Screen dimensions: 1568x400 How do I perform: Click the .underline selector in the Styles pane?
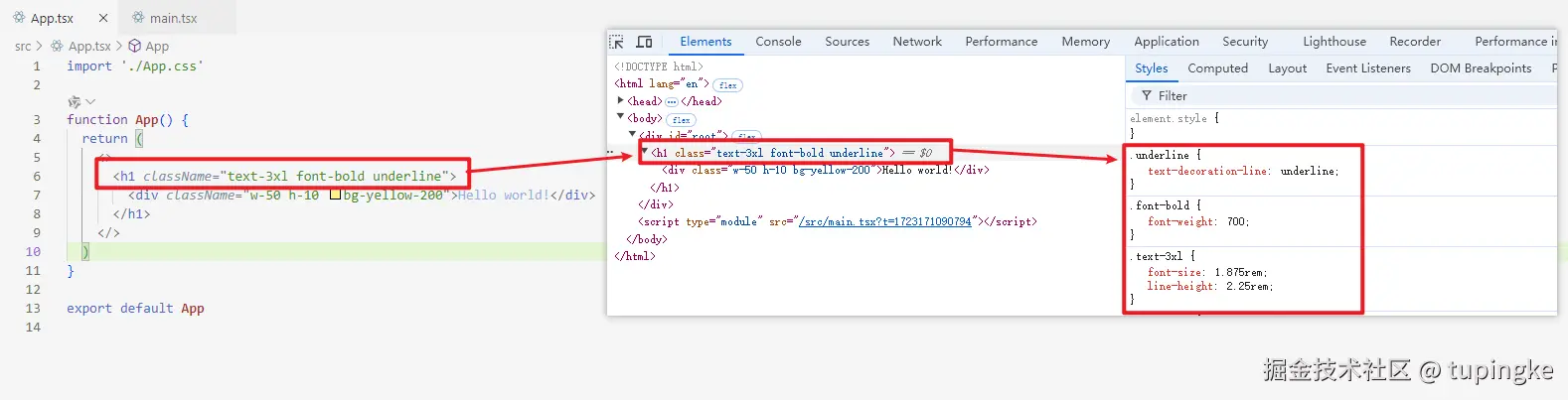[1162, 155]
